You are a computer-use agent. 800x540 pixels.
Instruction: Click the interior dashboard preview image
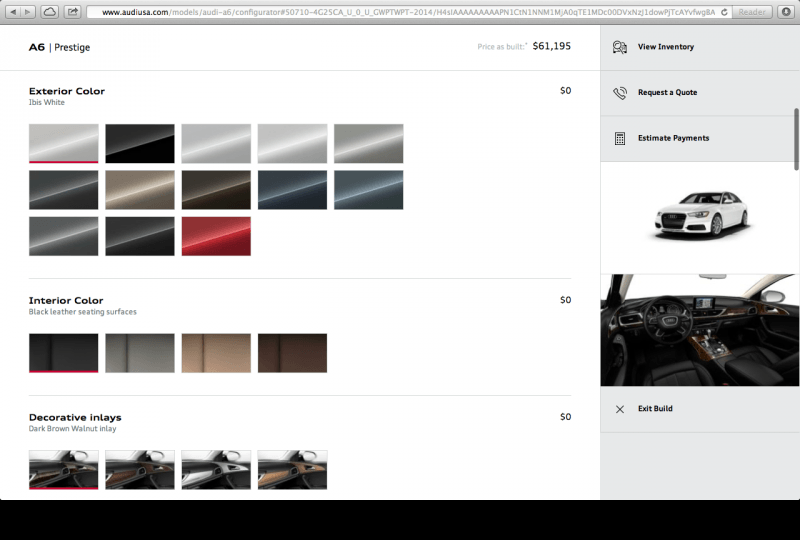click(699, 330)
